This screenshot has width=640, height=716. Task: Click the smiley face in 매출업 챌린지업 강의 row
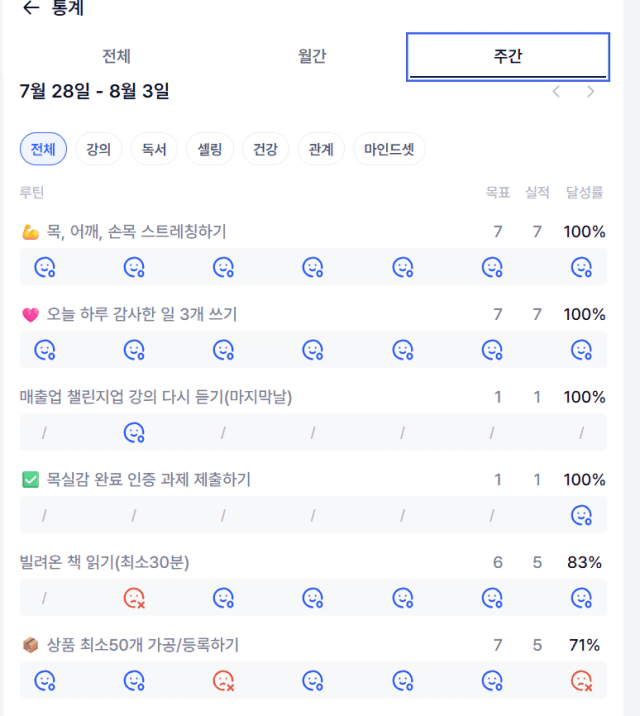134,432
